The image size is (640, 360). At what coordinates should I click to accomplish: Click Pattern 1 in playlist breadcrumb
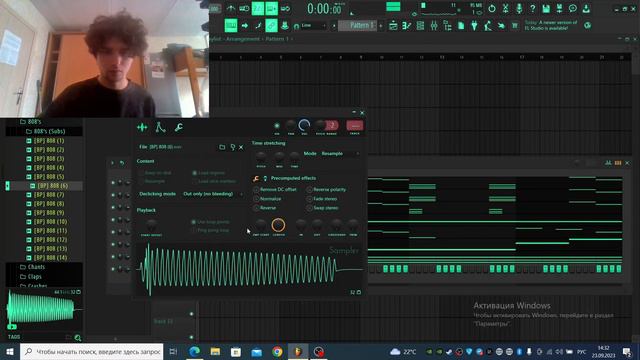coord(277,39)
